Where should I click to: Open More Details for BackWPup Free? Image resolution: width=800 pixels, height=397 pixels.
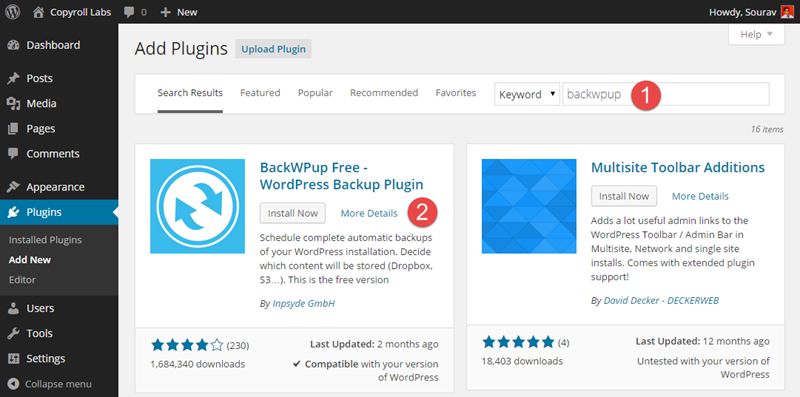pyautogui.click(x=369, y=213)
